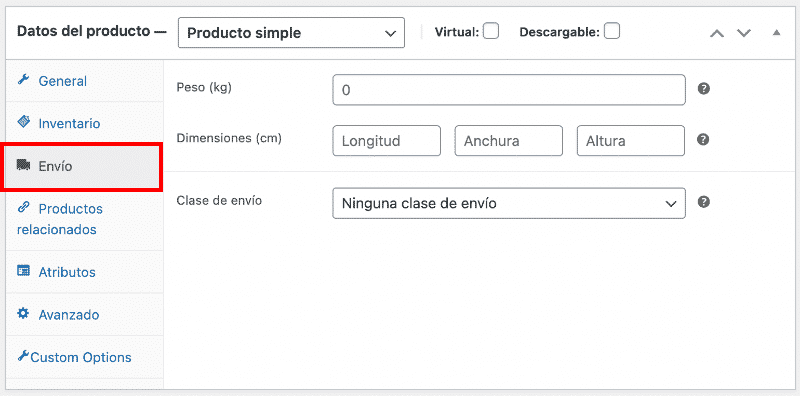The width and height of the screenshot is (800, 396).
Task: Move the product data panel down
Action: (x=744, y=33)
